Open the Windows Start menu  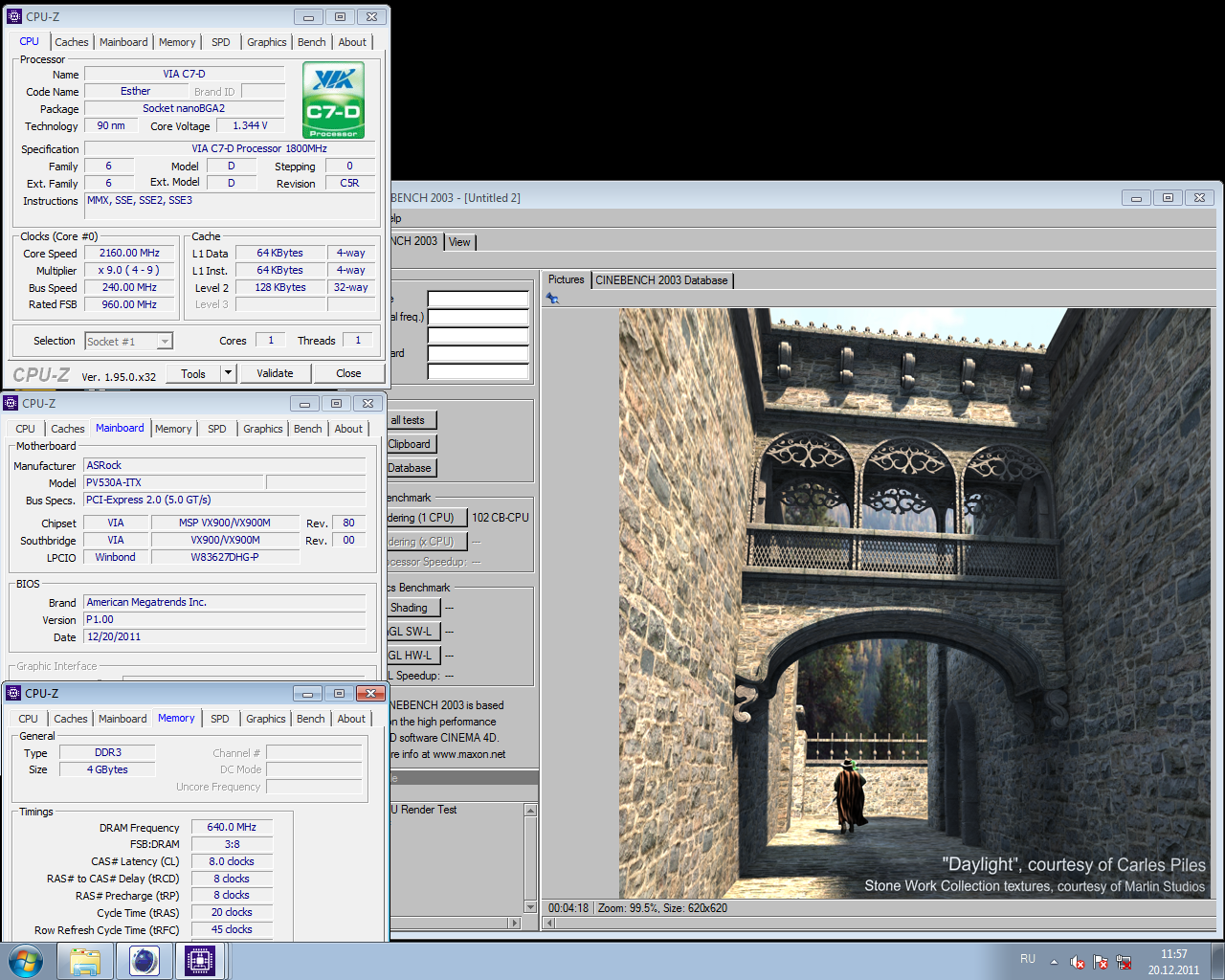pos(26,960)
